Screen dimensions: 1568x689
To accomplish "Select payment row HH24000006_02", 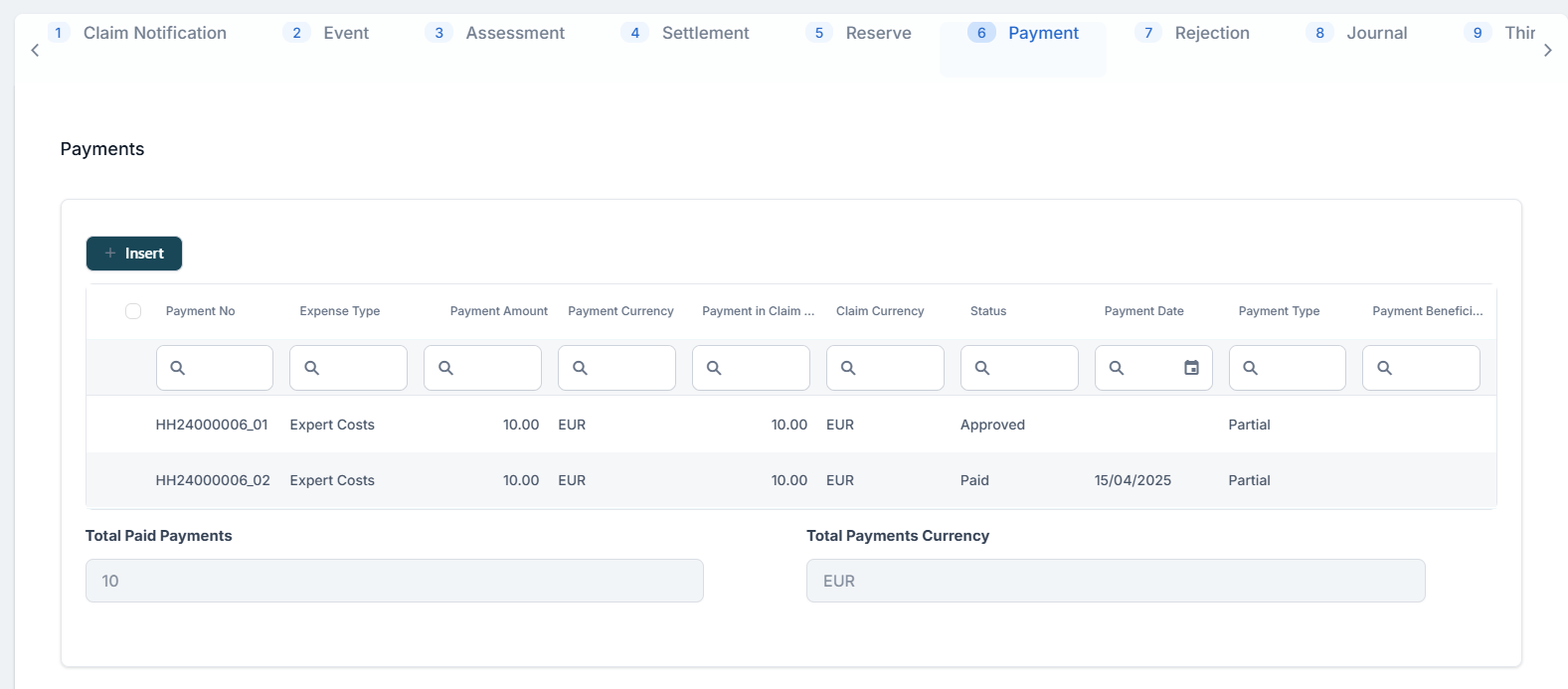I will click(x=212, y=480).
